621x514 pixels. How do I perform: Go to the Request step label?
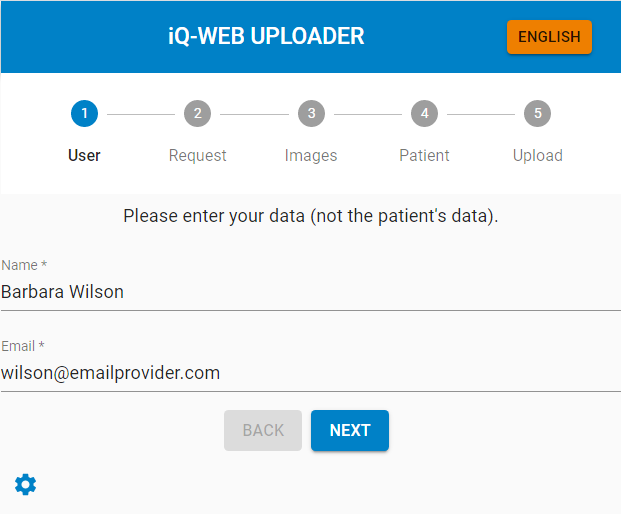pos(197,155)
